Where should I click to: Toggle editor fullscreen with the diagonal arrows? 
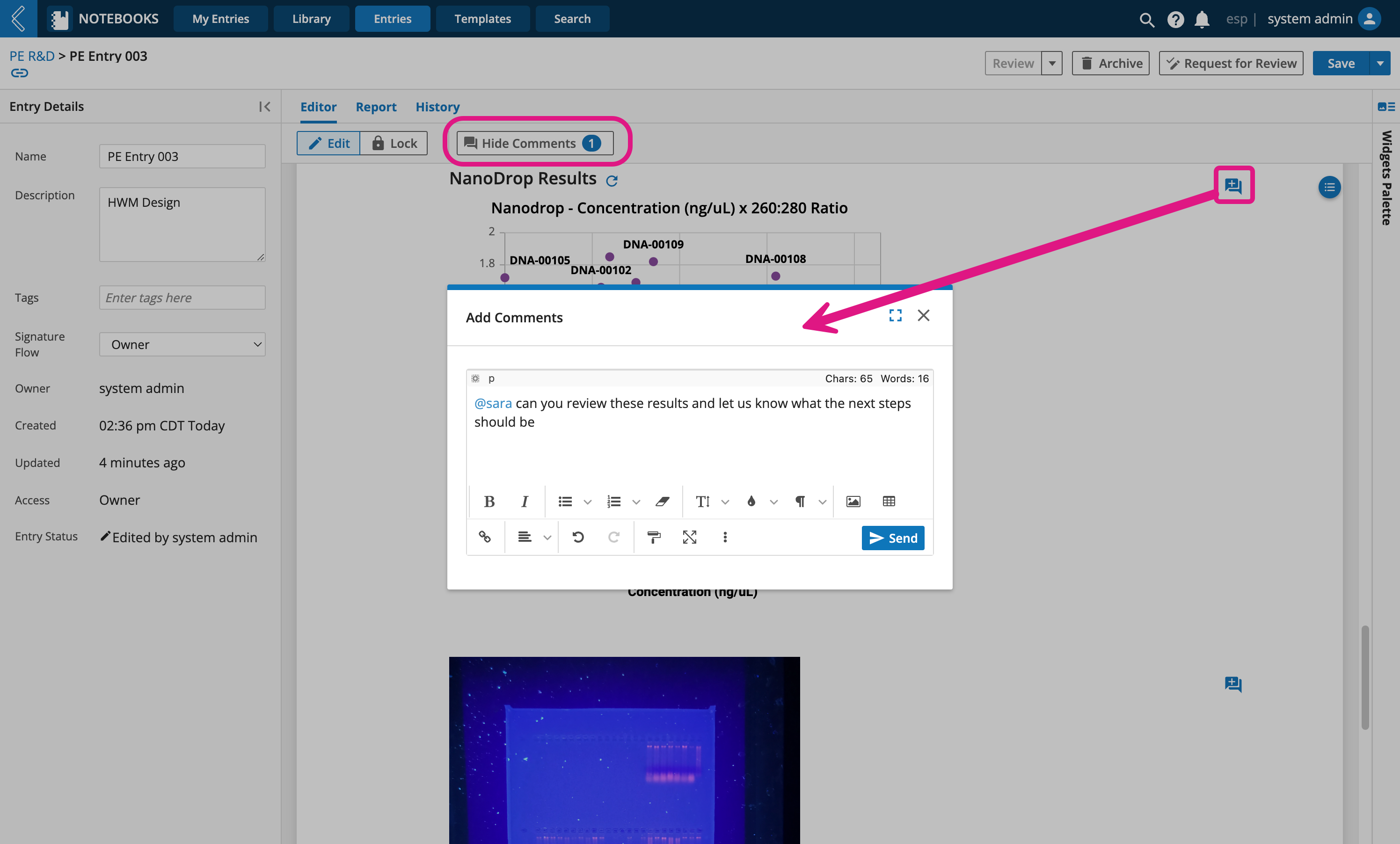689,537
